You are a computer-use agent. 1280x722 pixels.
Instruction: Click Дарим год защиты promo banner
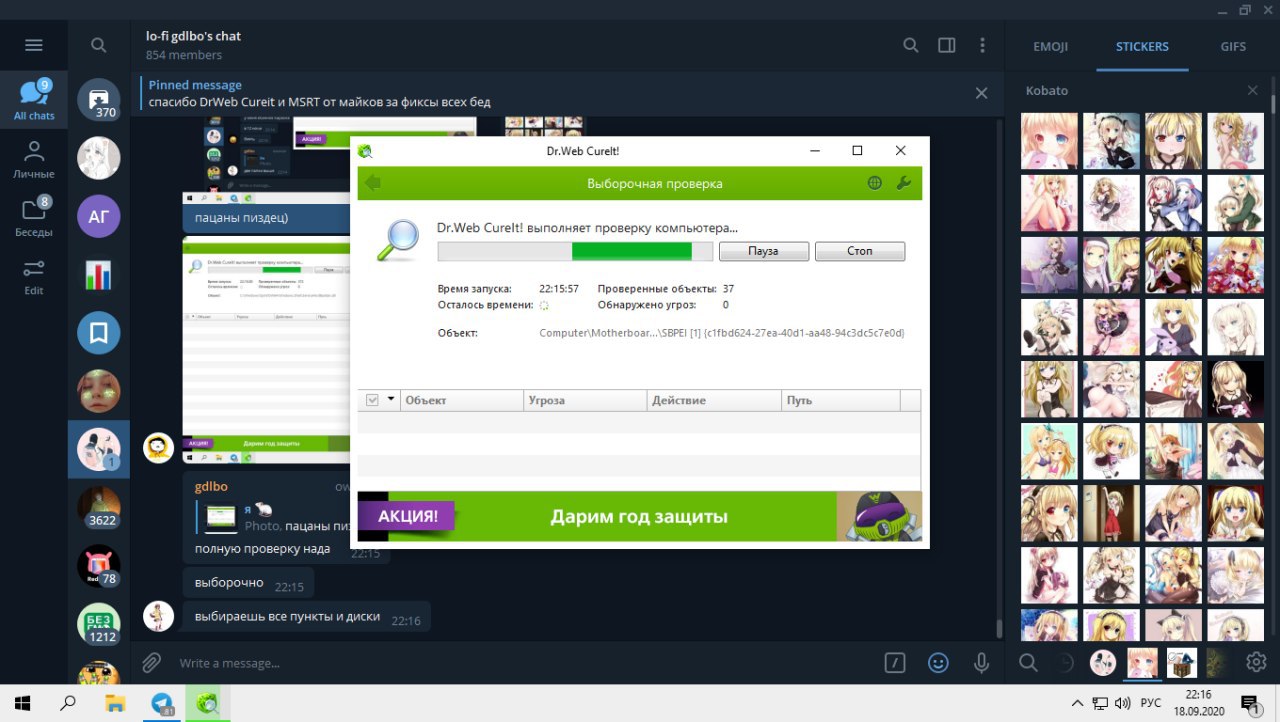(x=638, y=517)
